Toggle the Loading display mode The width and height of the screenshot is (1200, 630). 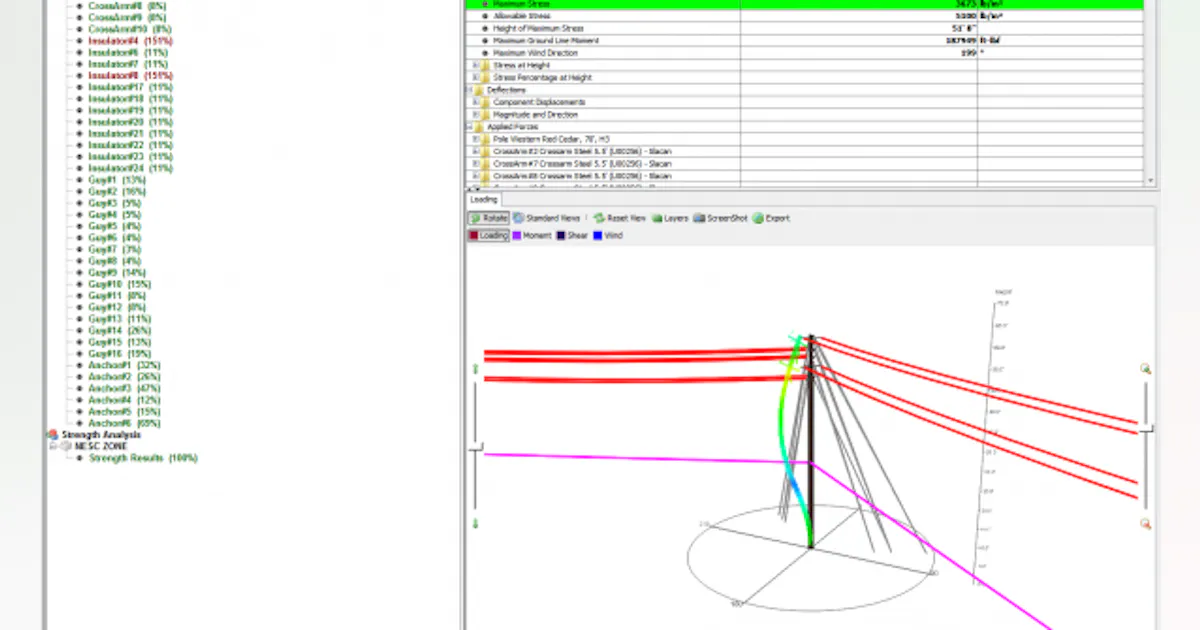[x=488, y=236]
